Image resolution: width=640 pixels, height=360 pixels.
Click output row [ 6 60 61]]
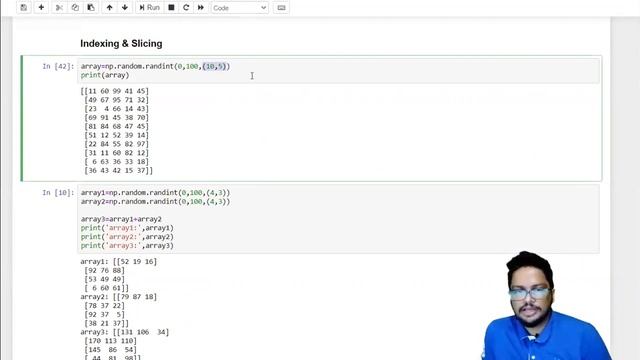tap(106, 288)
